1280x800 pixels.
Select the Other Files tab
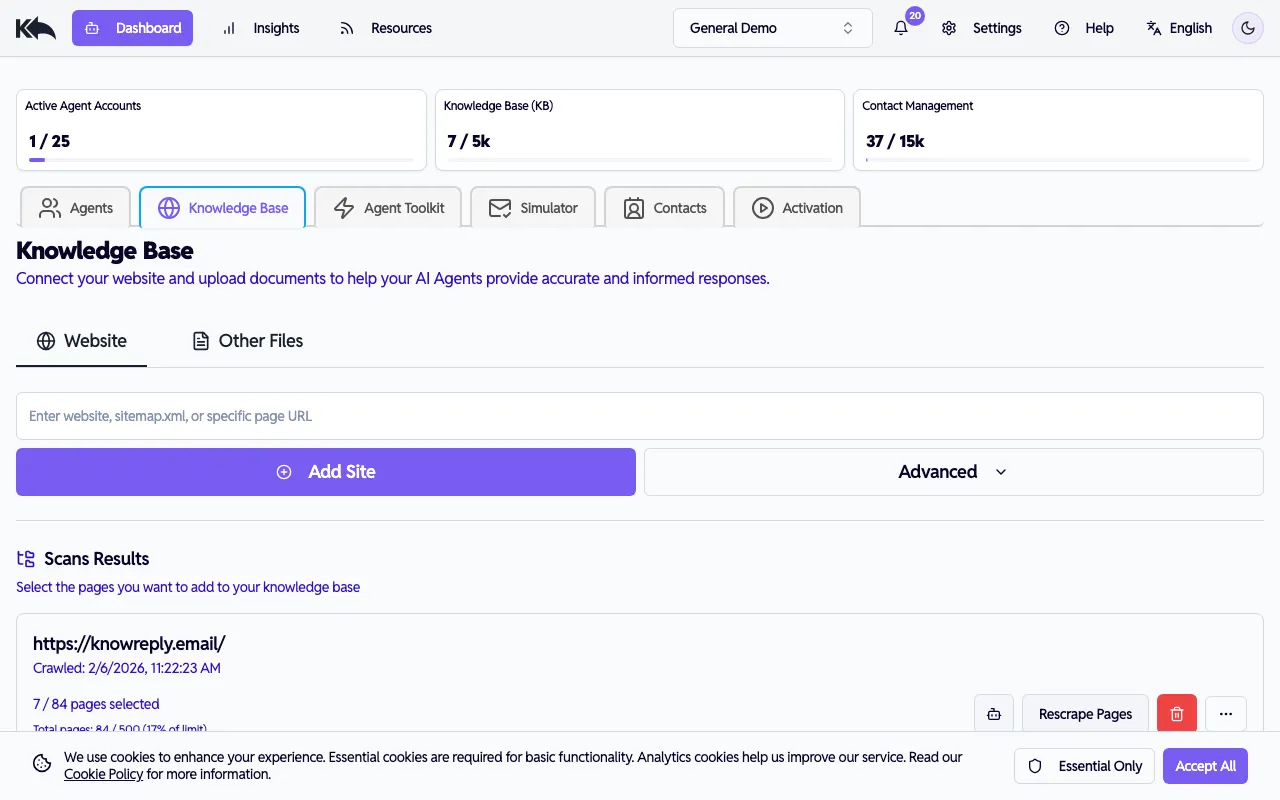247,341
